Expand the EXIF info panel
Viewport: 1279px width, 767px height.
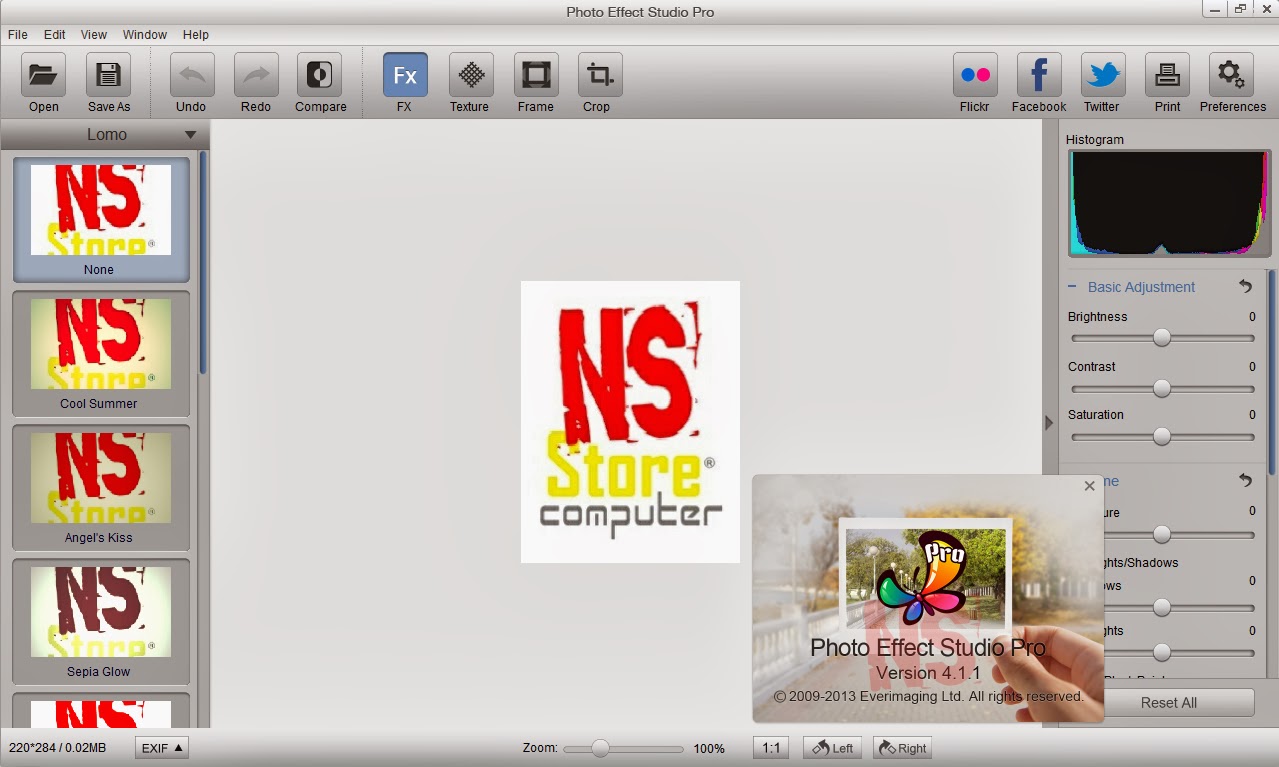[162, 748]
